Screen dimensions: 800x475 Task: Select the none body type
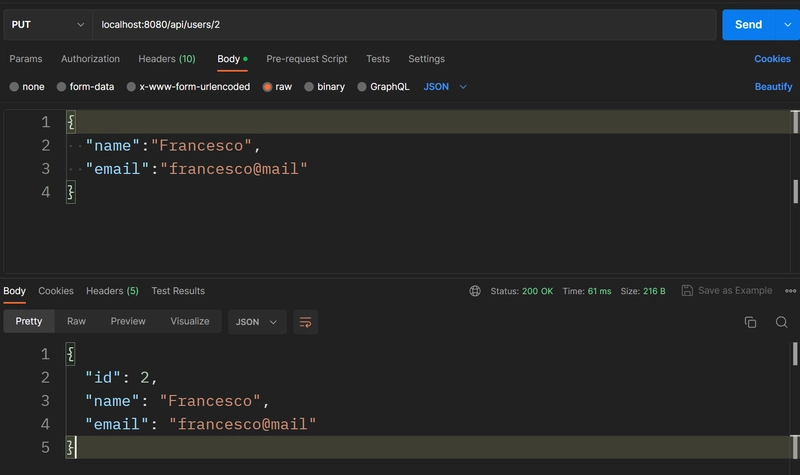click(x=27, y=87)
